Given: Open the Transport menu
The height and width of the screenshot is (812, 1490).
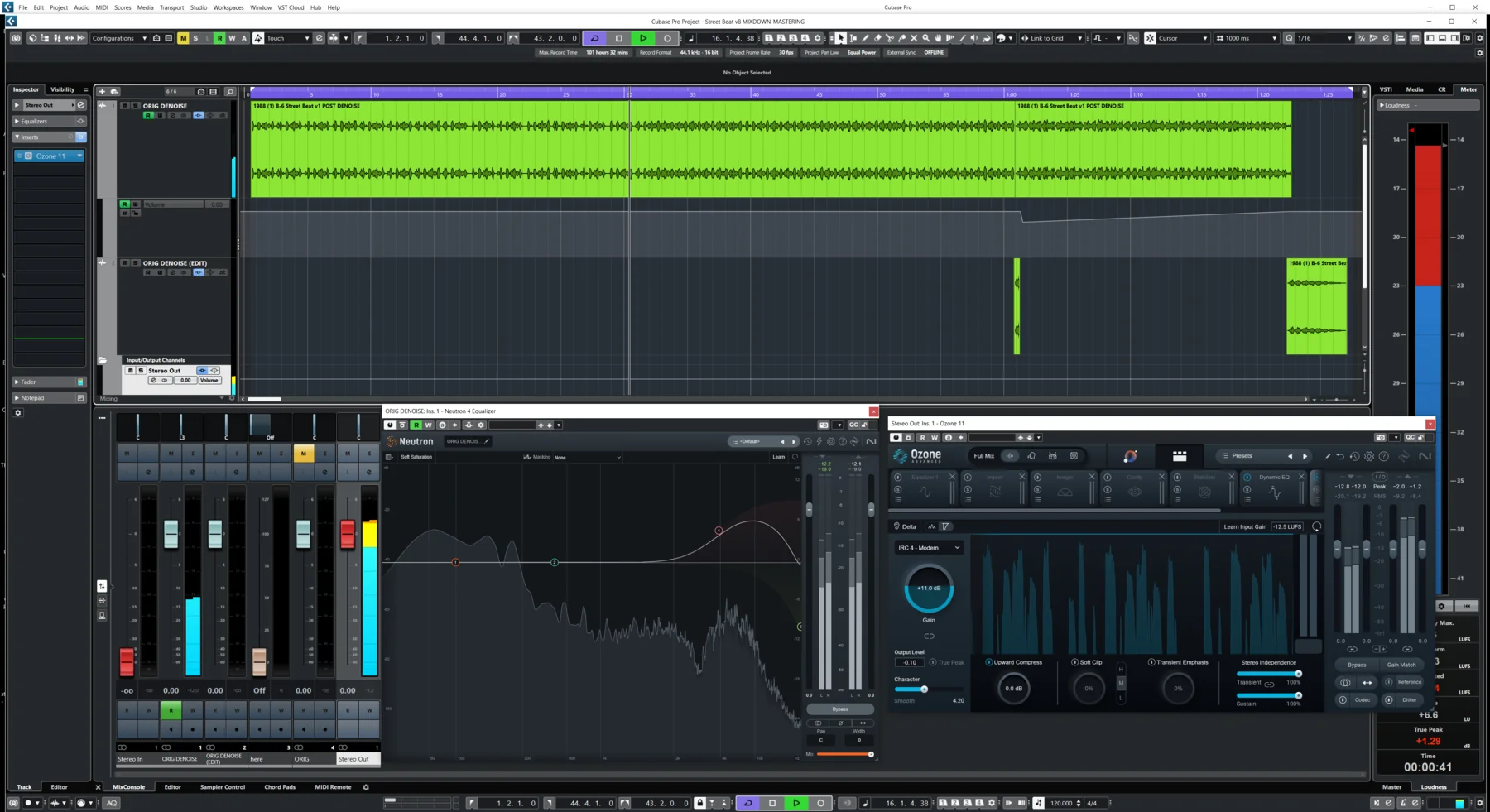Looking at the screenshot, I should coord(171,7).
